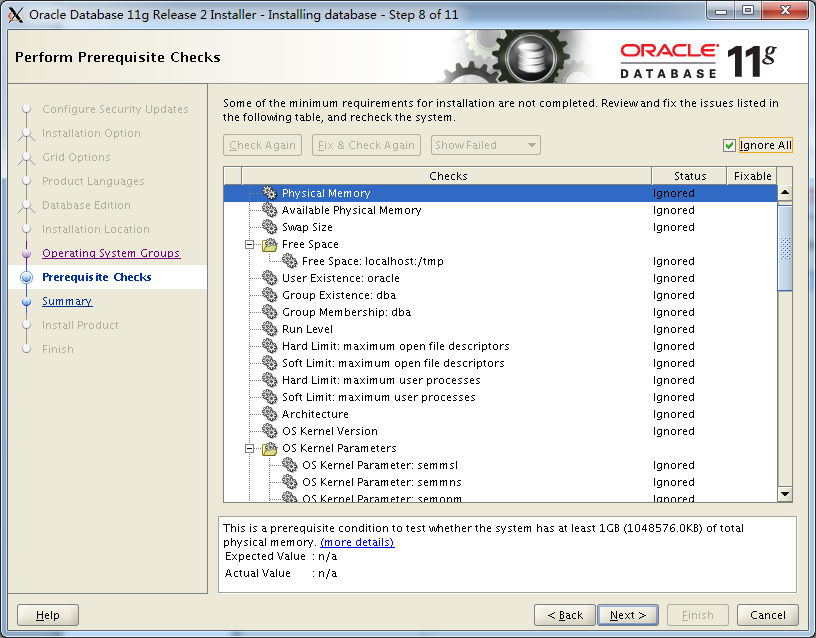Click 'Database Edition' step label

coord(86,205)
